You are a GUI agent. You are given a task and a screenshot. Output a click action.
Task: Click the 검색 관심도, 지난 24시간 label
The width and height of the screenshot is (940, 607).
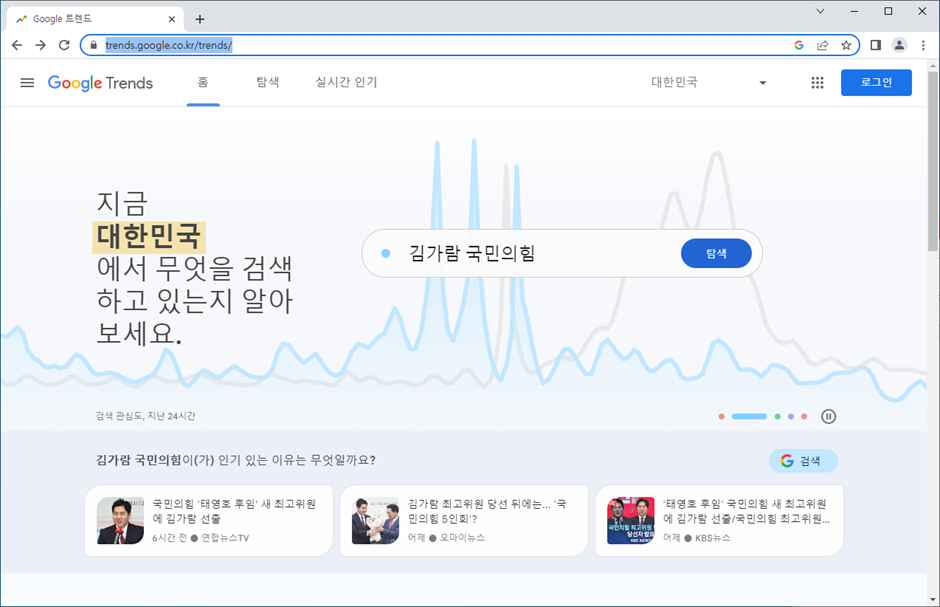(x=146, y=416)
